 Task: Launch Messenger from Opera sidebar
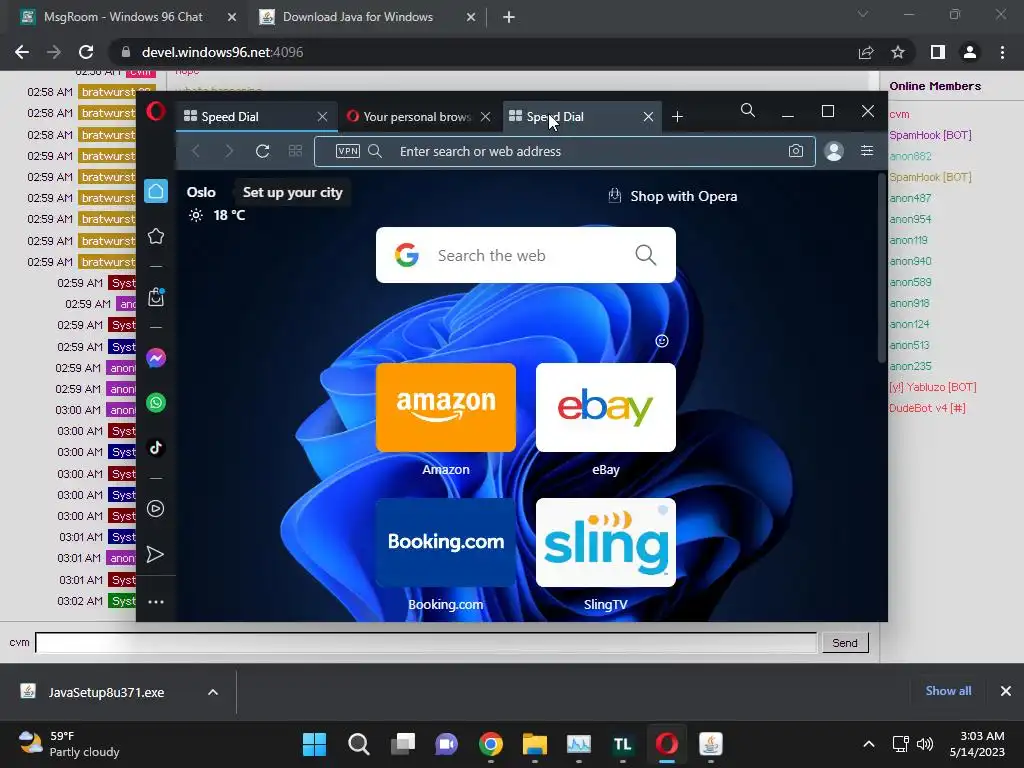pyautogui.click(x=155, y=358)
